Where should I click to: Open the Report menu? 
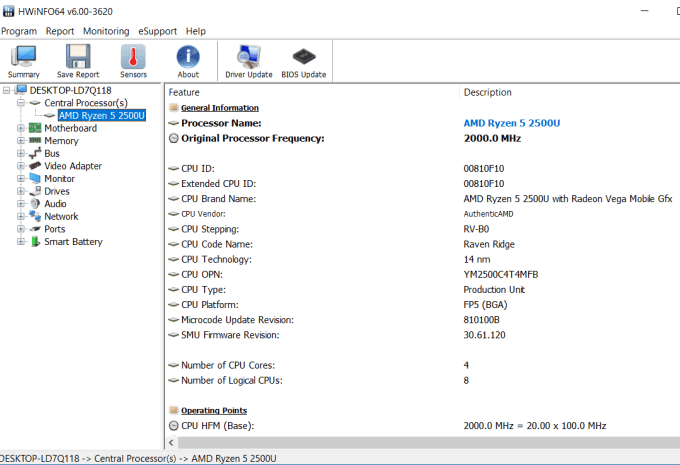point(60,31)
